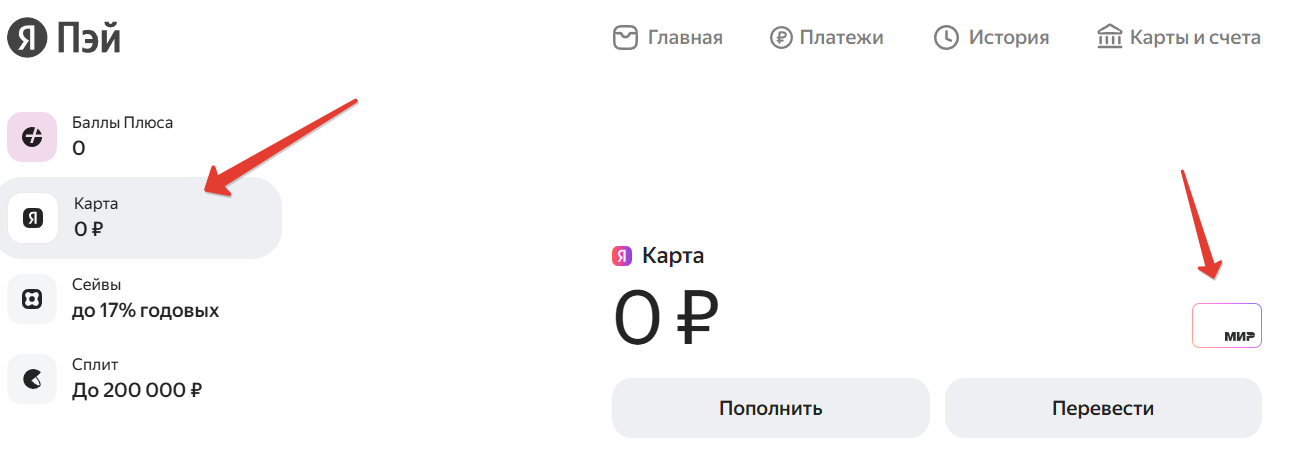Click the Сплит icon
This screenshot has height=462, width=1295.
tap(32, 379)
